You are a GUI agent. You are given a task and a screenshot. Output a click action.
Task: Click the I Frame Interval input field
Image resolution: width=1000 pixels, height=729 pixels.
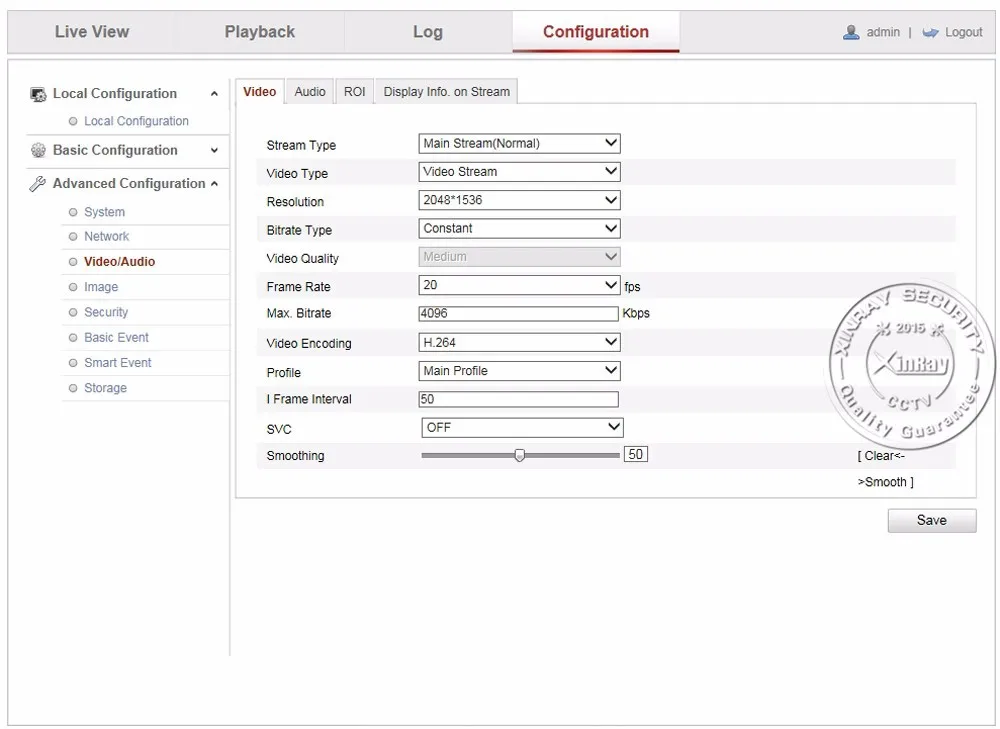(518, 399)
